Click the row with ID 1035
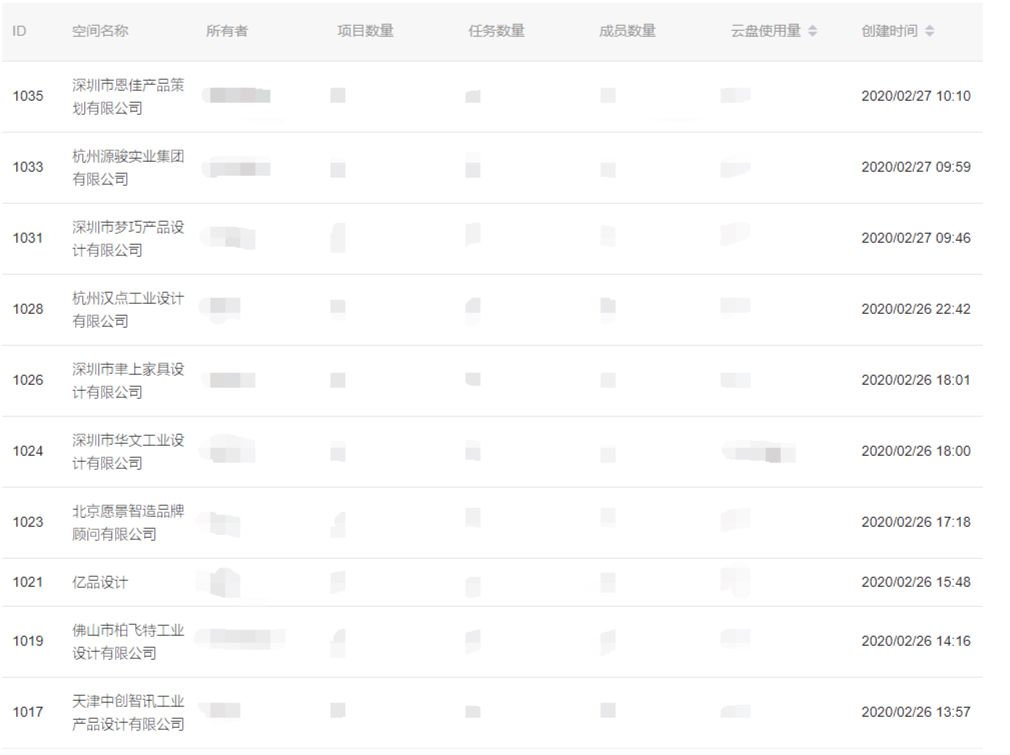The image size is (1010, 755). [492, 97]
